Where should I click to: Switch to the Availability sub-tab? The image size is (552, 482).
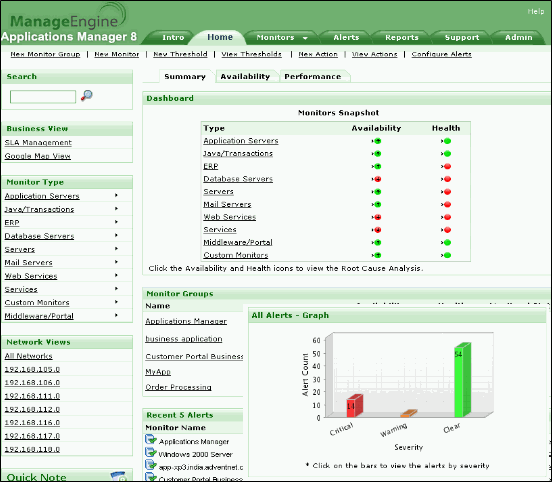(245, 76)
